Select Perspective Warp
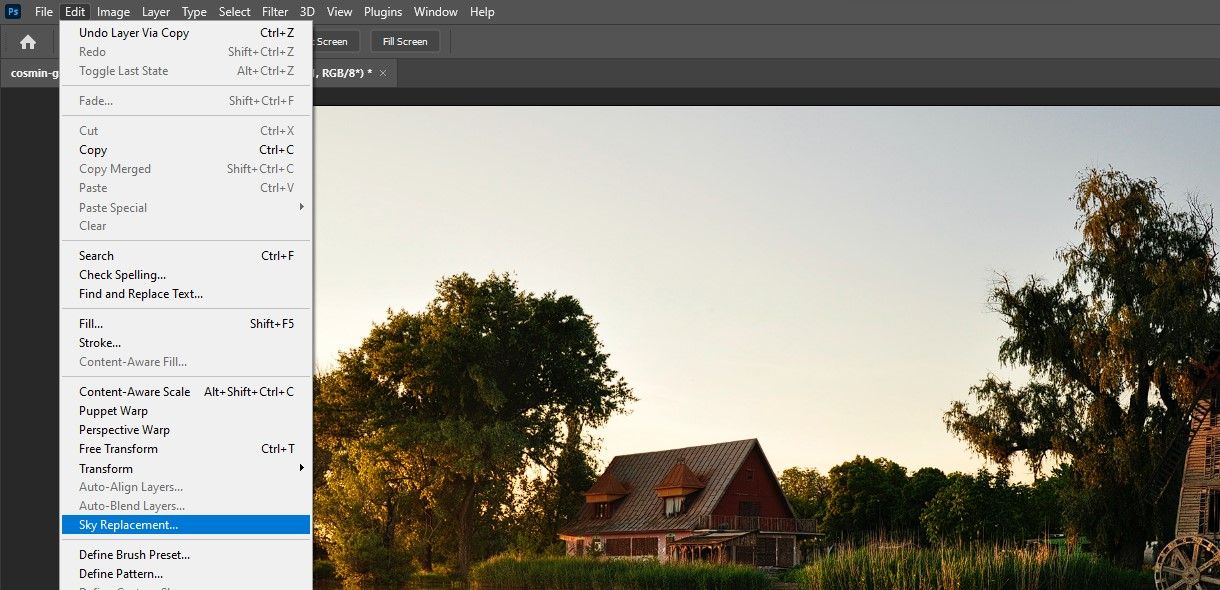Image resolution: width=1220 pixels, height=590 pixels. 186,430
